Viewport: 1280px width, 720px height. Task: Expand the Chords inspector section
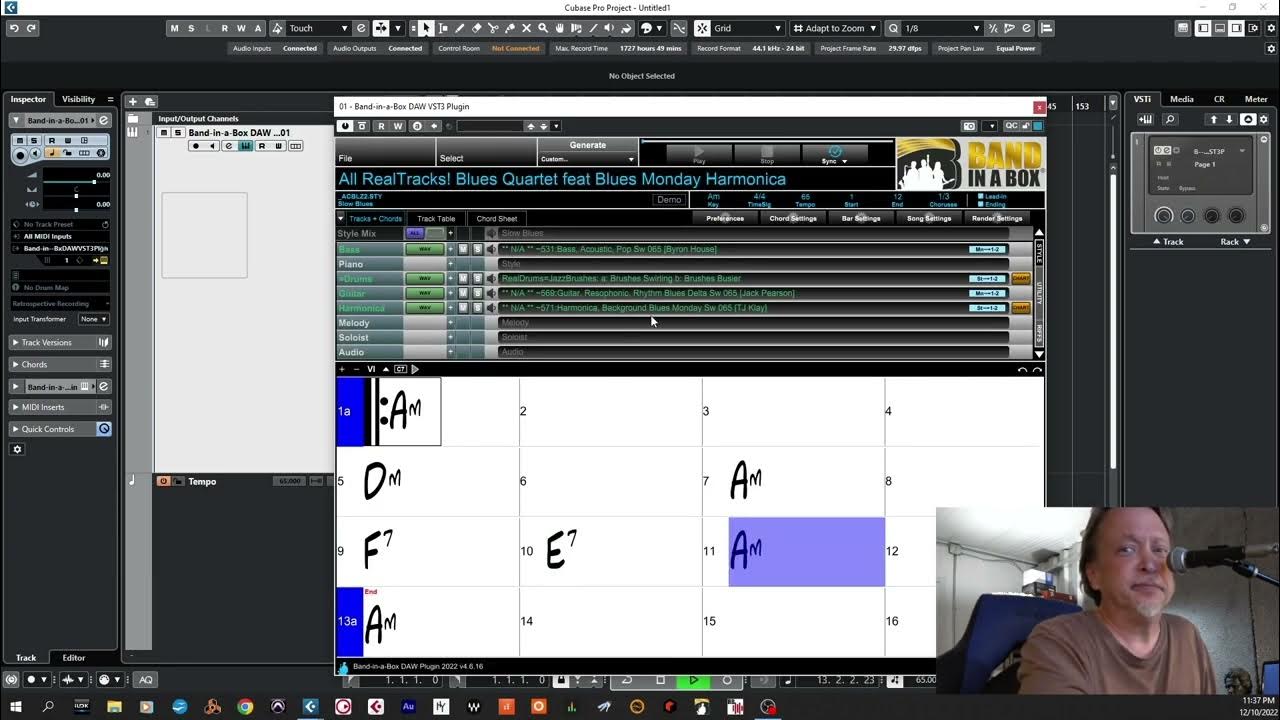pos(60,364)
